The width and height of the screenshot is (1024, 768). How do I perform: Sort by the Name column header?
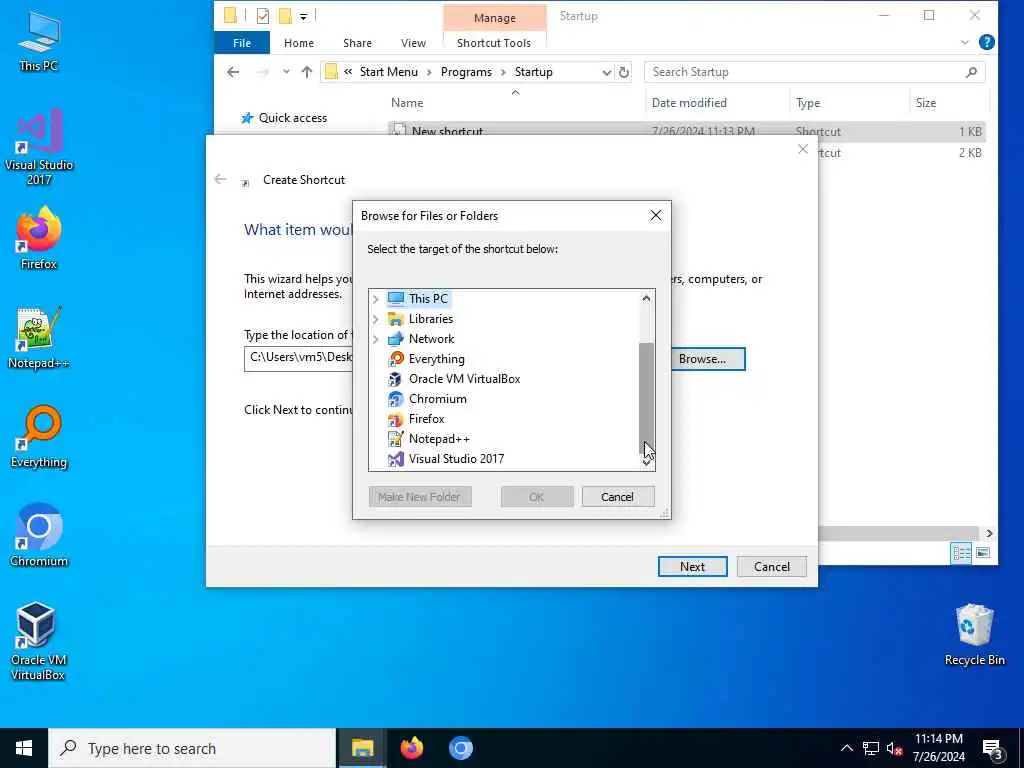click(x=407, y=103)
